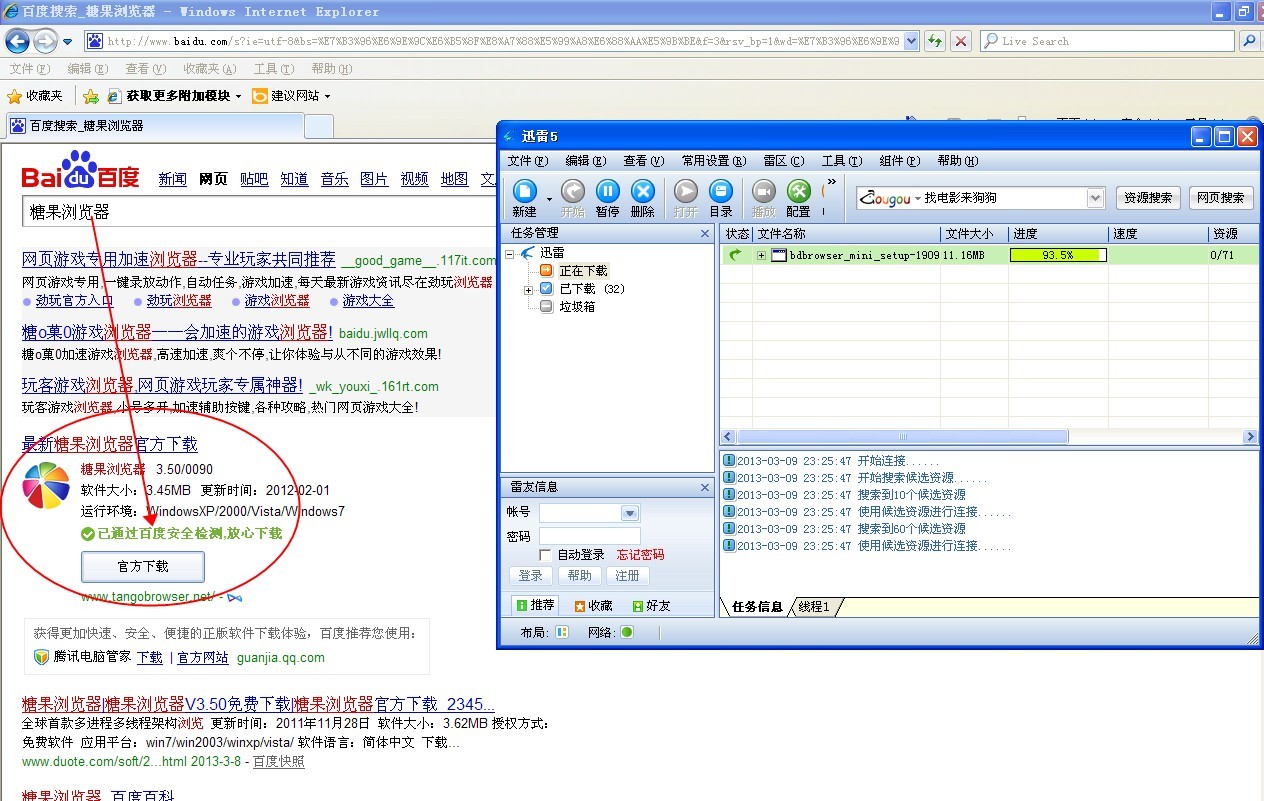Click the 布局 layout icon in 迅雷 status bar
This screenshot has height=801, width=1264.
pyautogui.click(x=562, y=632)
